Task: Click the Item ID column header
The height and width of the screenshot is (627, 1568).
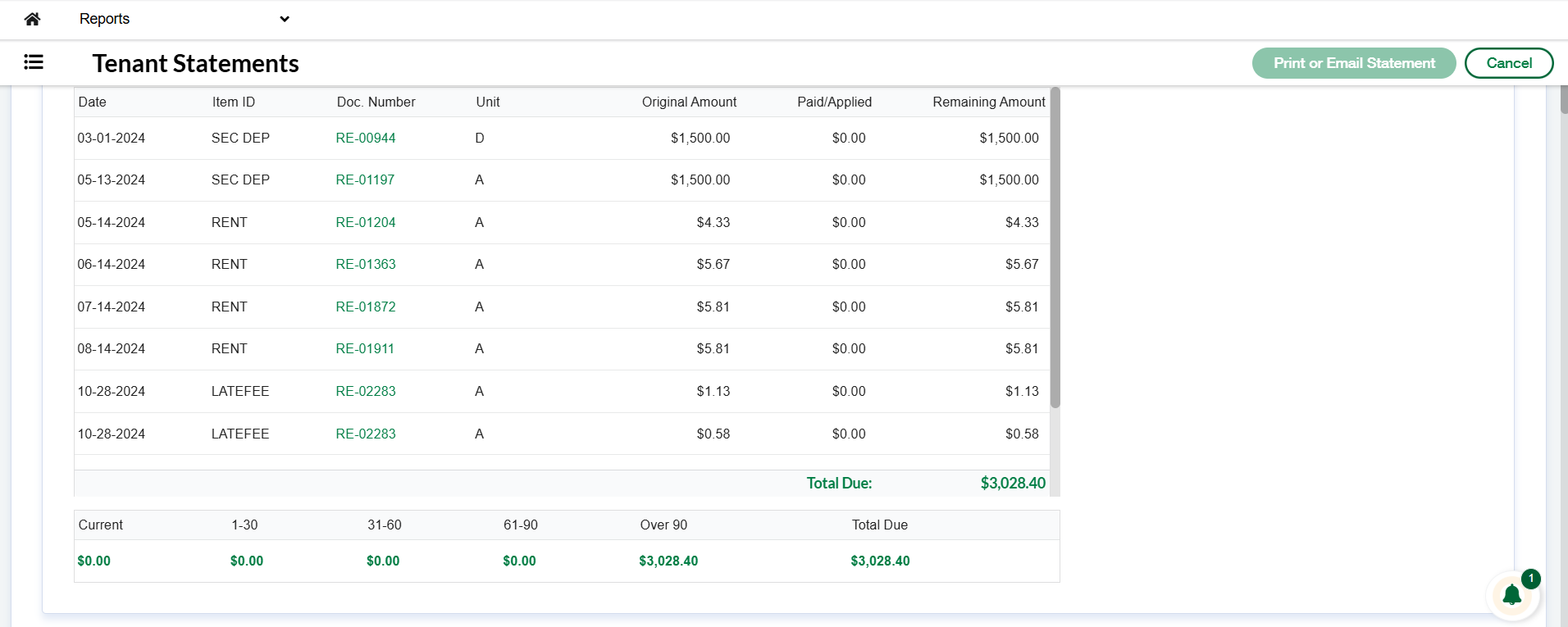Action: pyautogui.click(x=234, y=102)
